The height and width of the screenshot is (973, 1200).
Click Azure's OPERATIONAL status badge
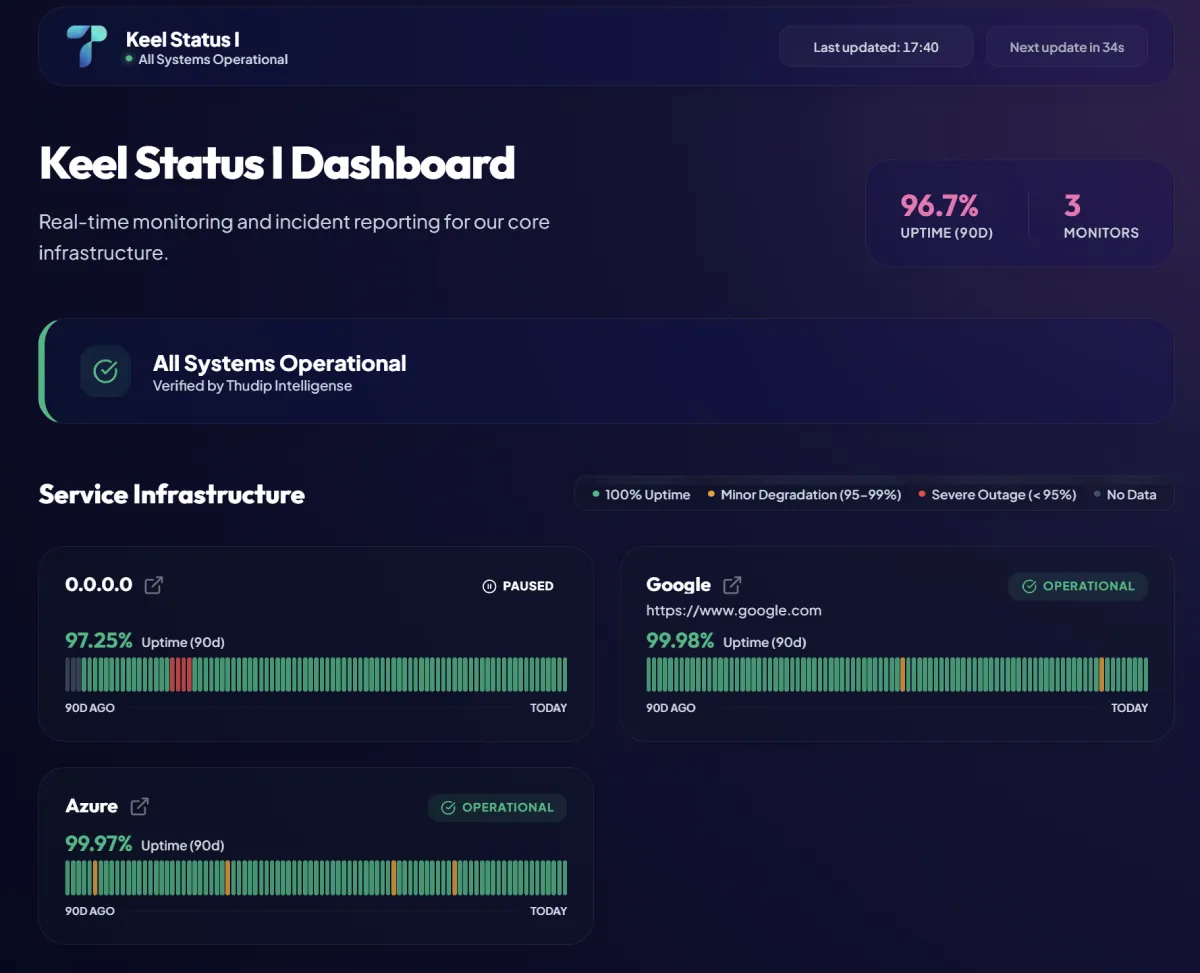(x=497, y=807)
